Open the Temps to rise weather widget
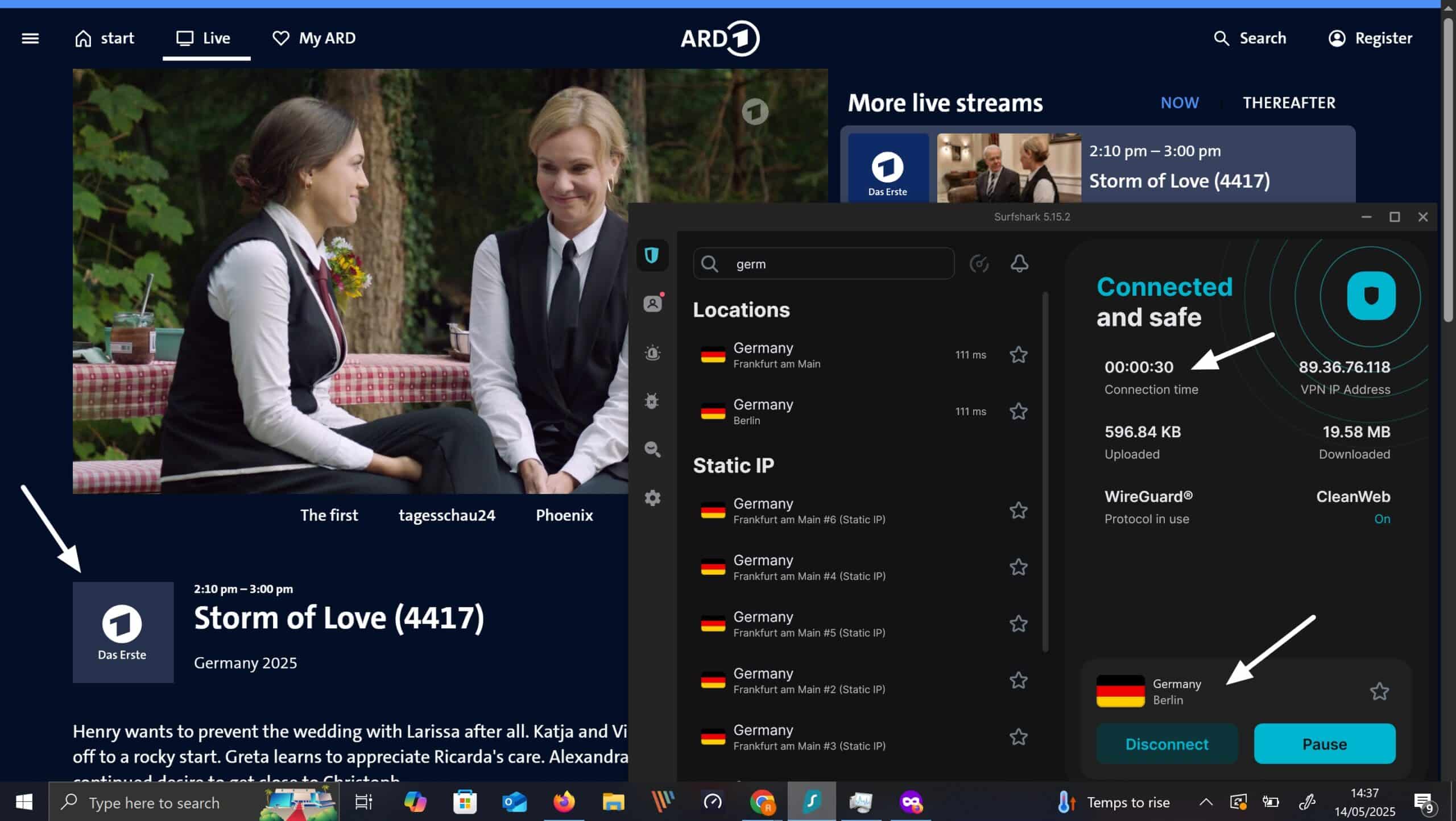The width and height of the screenshot is (1456, 821). click(x=1113, y=802)
